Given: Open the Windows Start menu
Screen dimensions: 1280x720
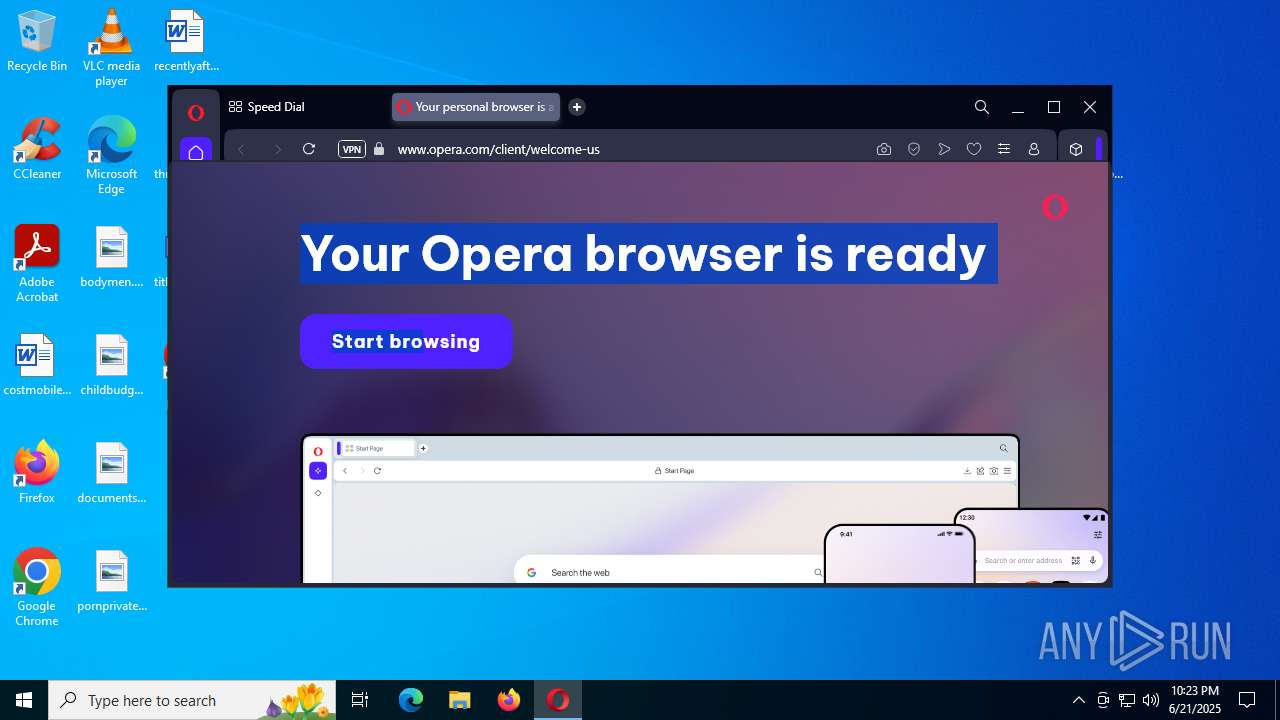Looking at the screenshot, I should (x=24, y=700).
